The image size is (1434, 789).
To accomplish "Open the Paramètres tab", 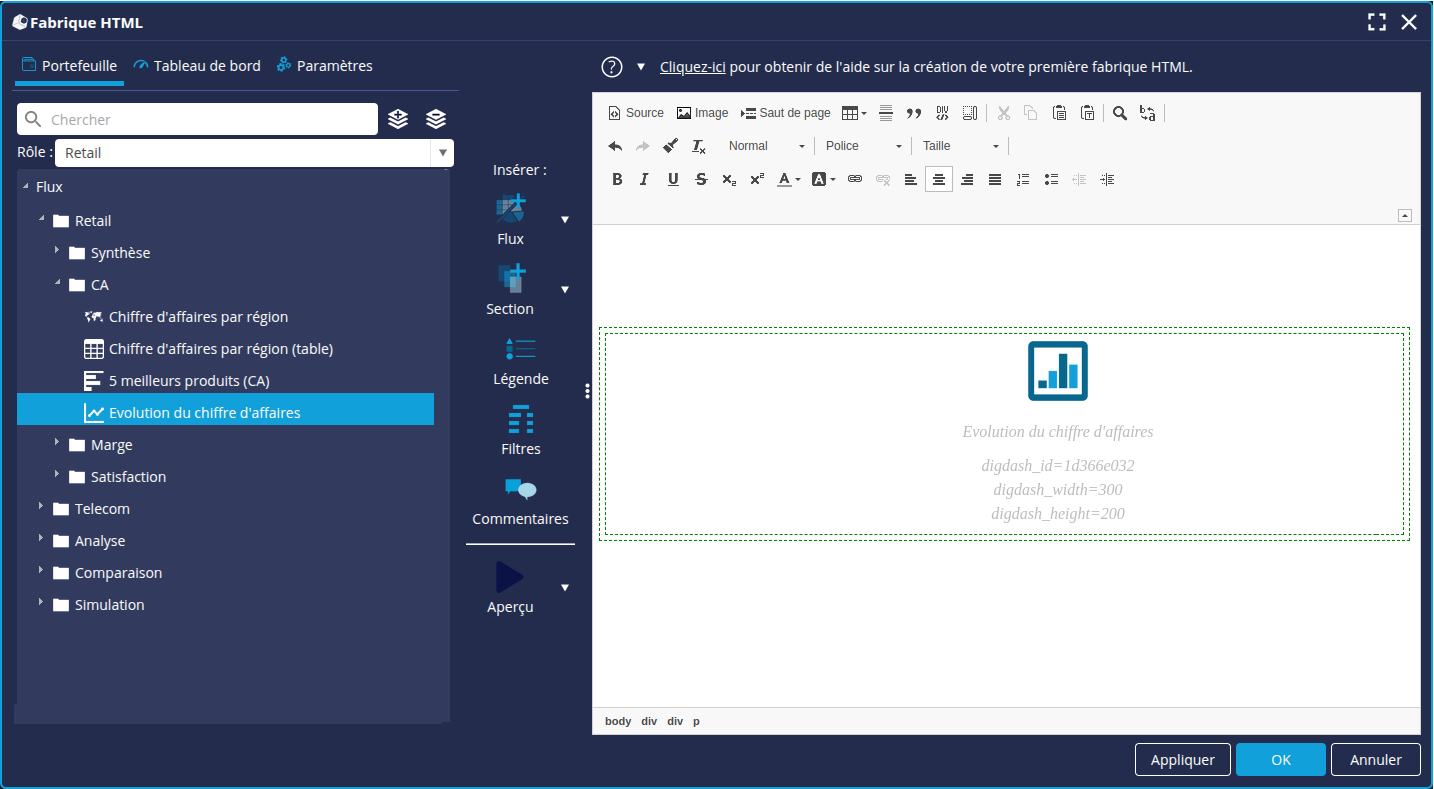I will [x=325, y=66].
